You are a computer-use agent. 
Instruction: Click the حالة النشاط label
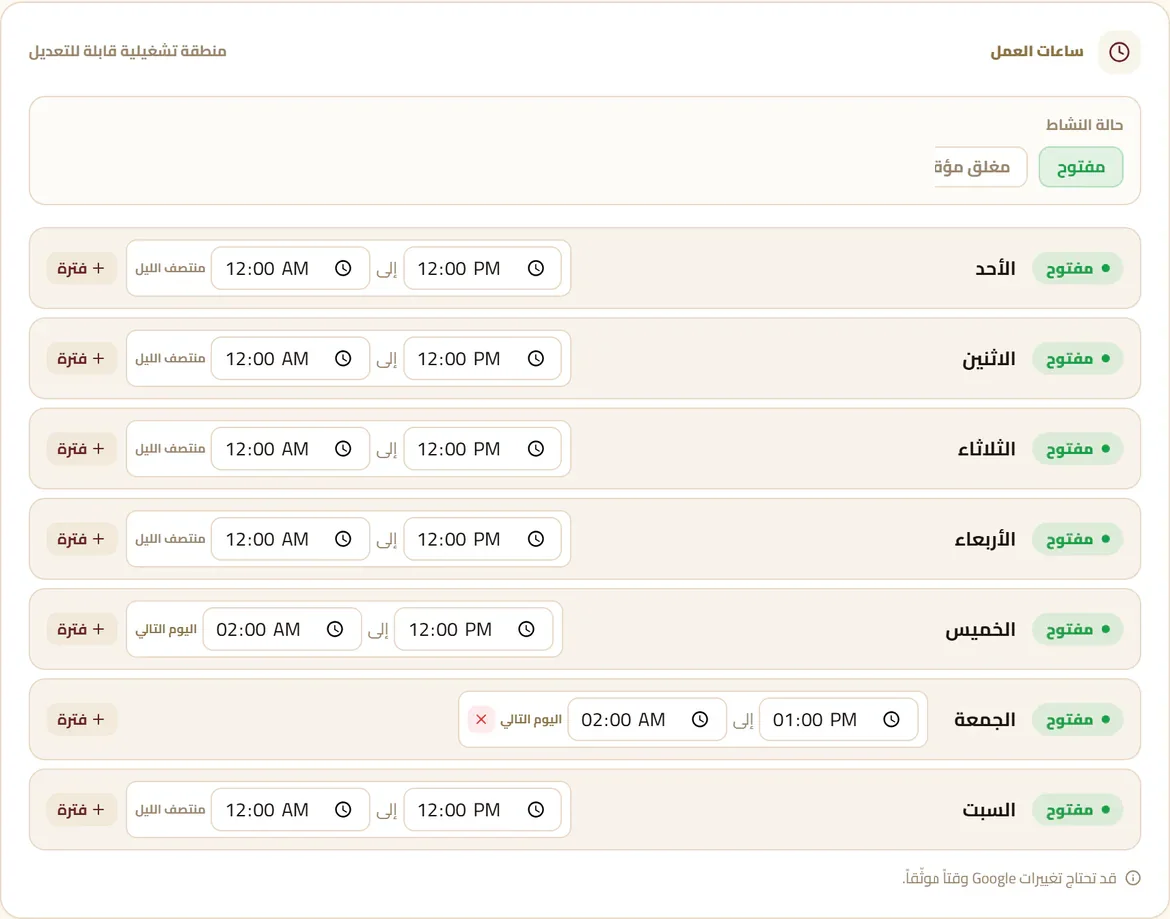tap(1084, 125)
